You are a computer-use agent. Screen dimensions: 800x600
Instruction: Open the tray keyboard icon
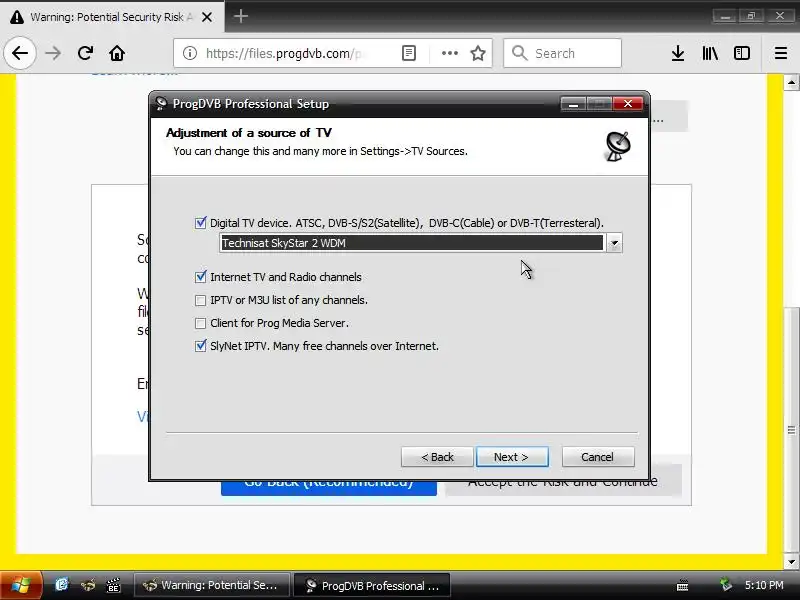[682, 585]
